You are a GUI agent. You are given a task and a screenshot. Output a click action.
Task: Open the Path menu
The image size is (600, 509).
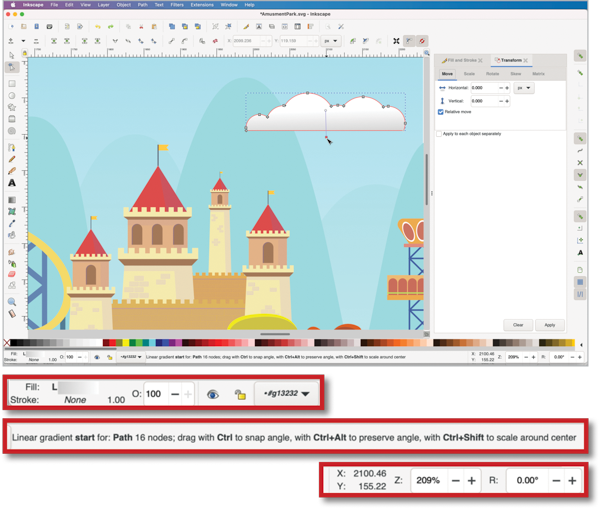[x=142, y=5]
